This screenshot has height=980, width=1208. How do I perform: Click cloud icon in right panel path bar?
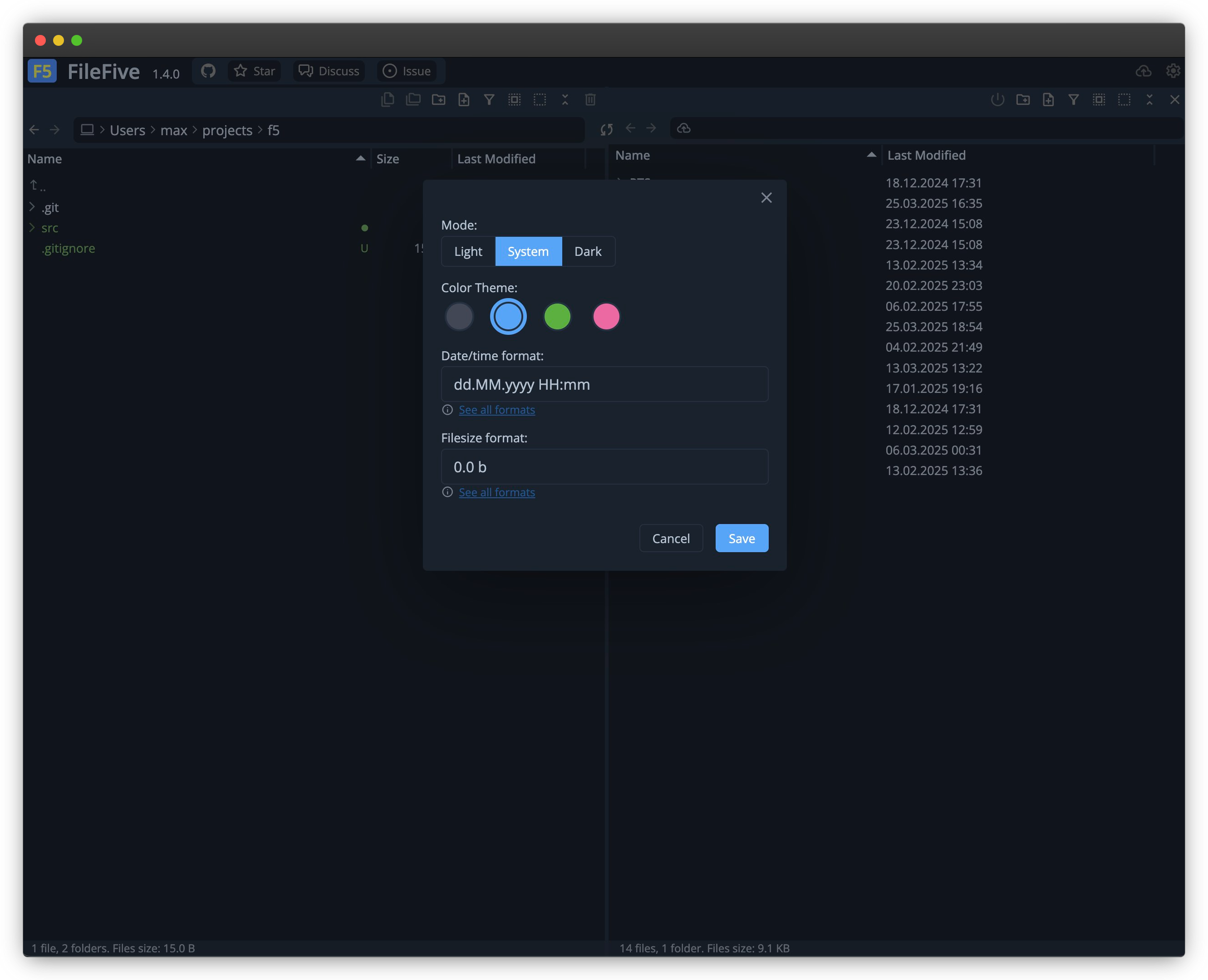click(x=683, y=128)
